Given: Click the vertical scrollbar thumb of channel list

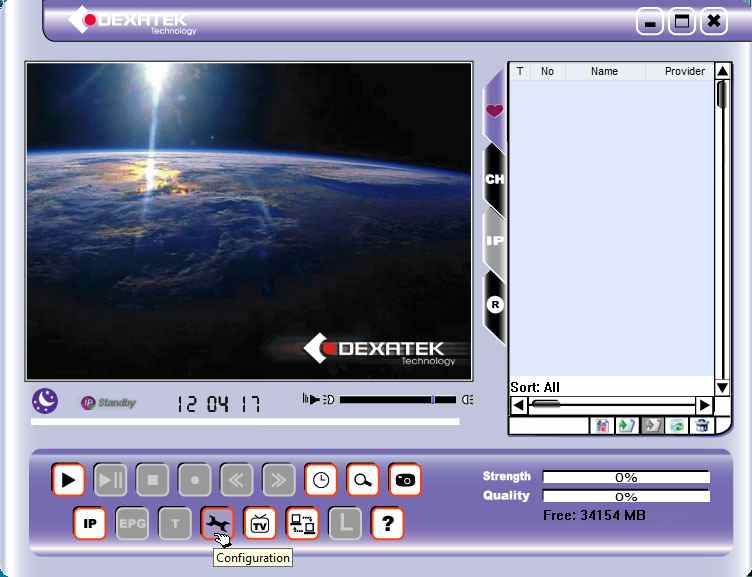Looking at the screenshot, I should point(722,94).
